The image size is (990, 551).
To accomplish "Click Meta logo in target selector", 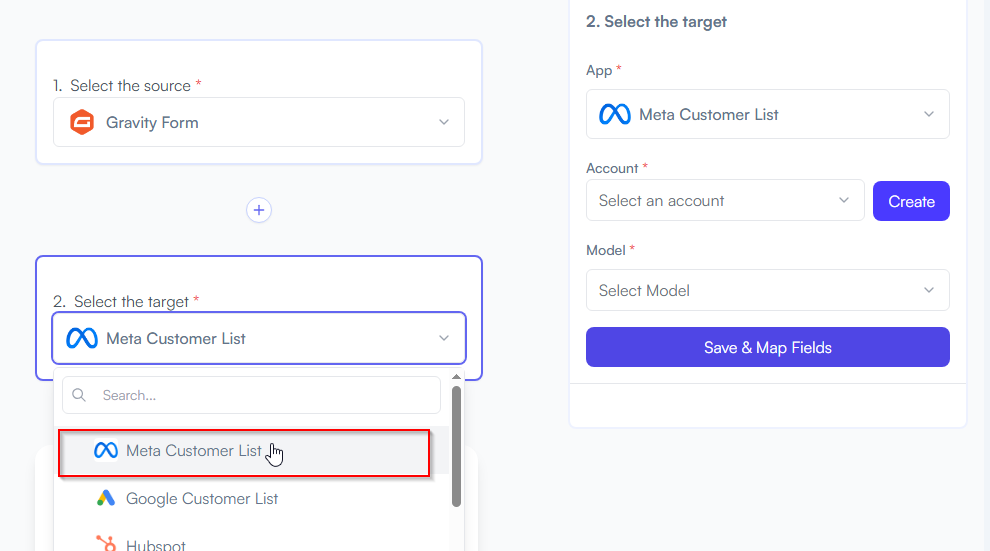I will (x=82, y=338).
